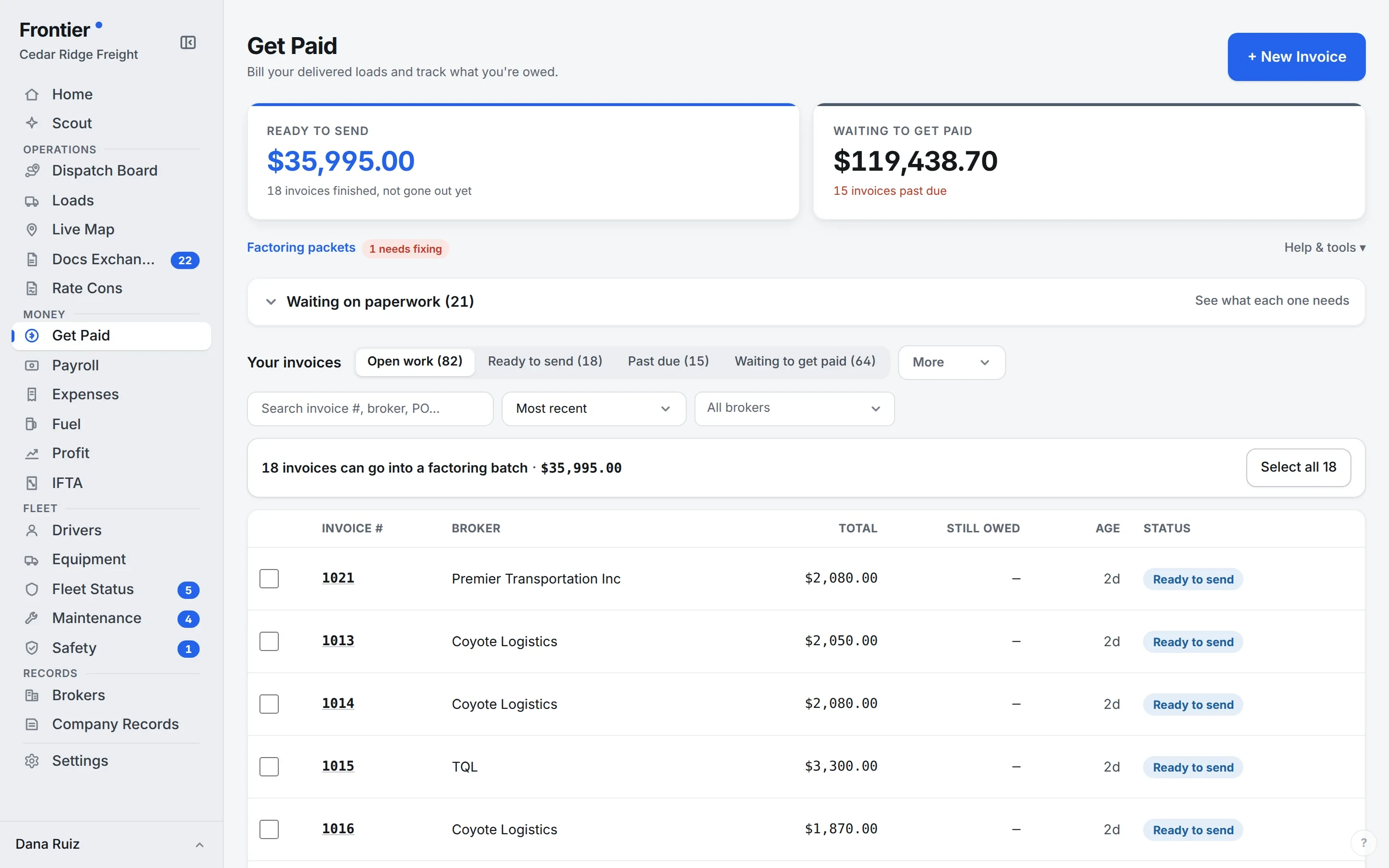Click the IFTA document icon
The image size is (1389, 868).
[x=32, y=483]
